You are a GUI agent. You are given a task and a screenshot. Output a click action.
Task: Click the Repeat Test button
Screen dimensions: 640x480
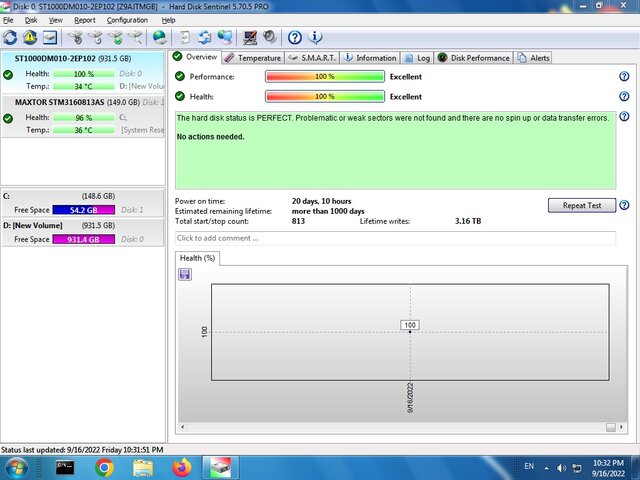[x=581, y=205]
